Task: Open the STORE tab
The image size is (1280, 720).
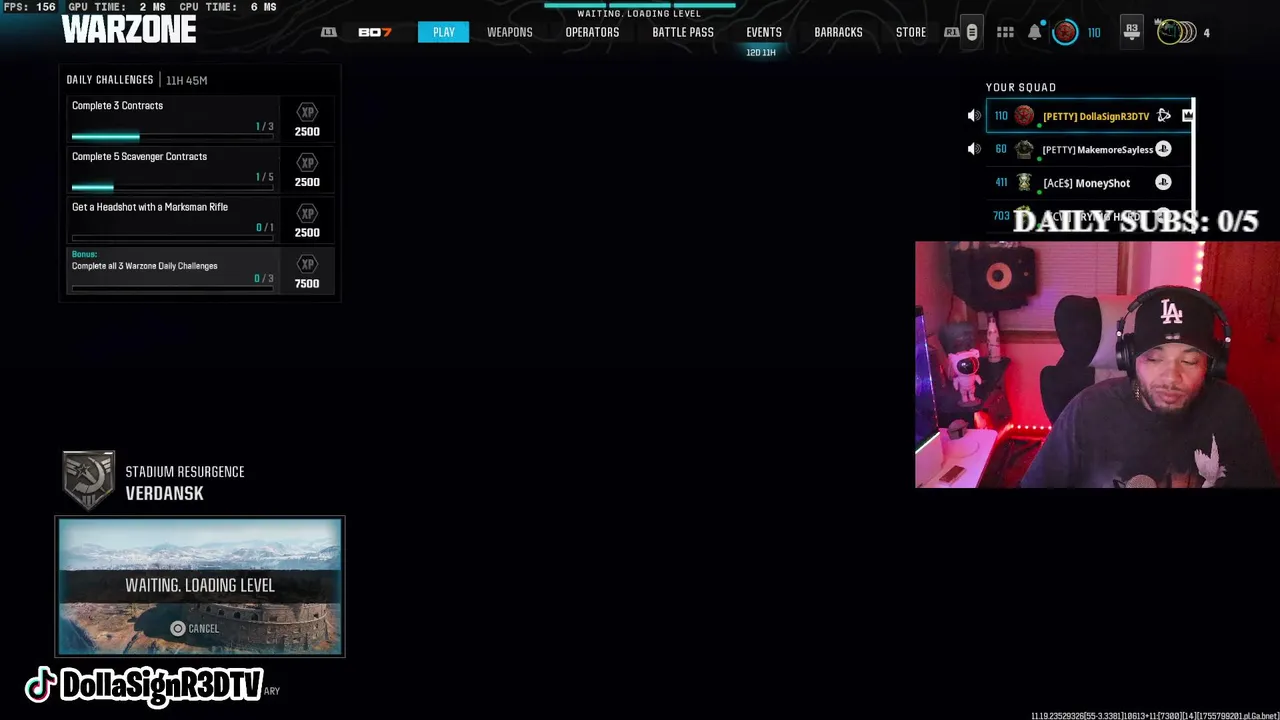Action: click(911, 32)
